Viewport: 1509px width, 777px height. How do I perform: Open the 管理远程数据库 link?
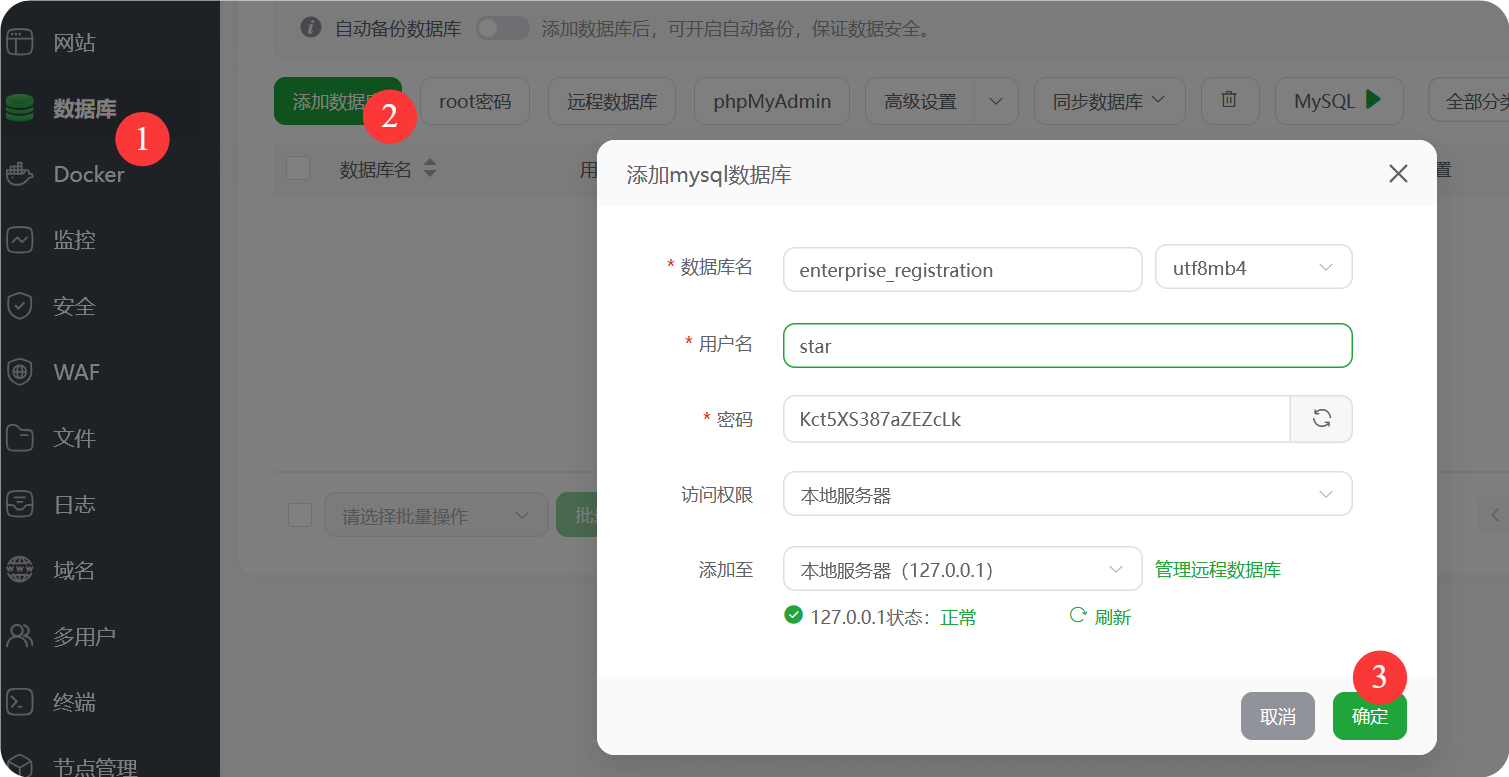click(x=1217, y=570)
